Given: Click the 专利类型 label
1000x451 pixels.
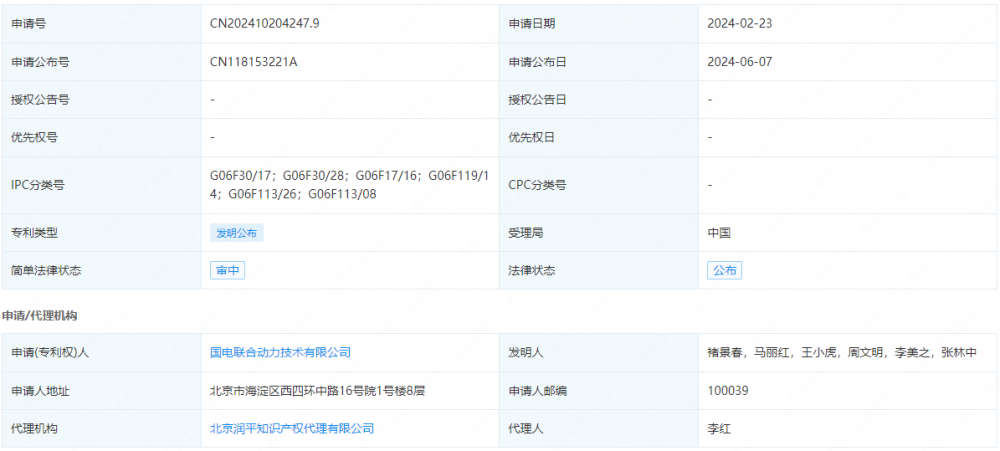Looking at the screenshot, I should (34, 233).
